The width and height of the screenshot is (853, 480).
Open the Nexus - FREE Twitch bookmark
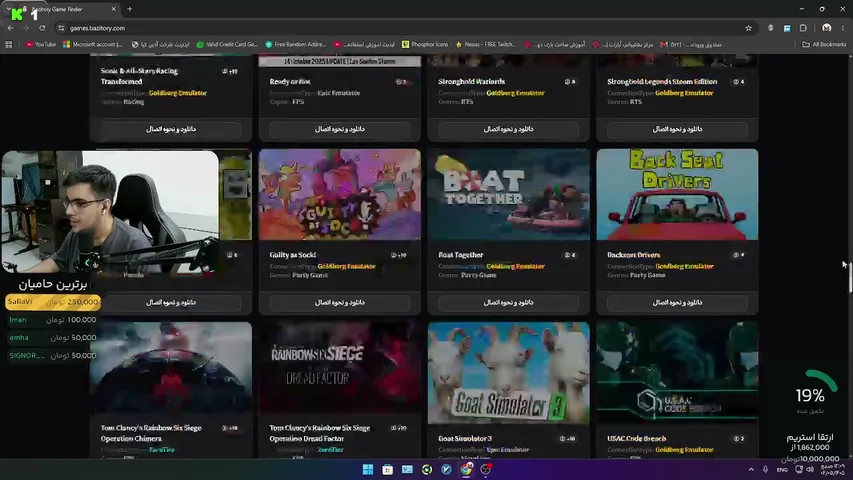tap(486, 45)
